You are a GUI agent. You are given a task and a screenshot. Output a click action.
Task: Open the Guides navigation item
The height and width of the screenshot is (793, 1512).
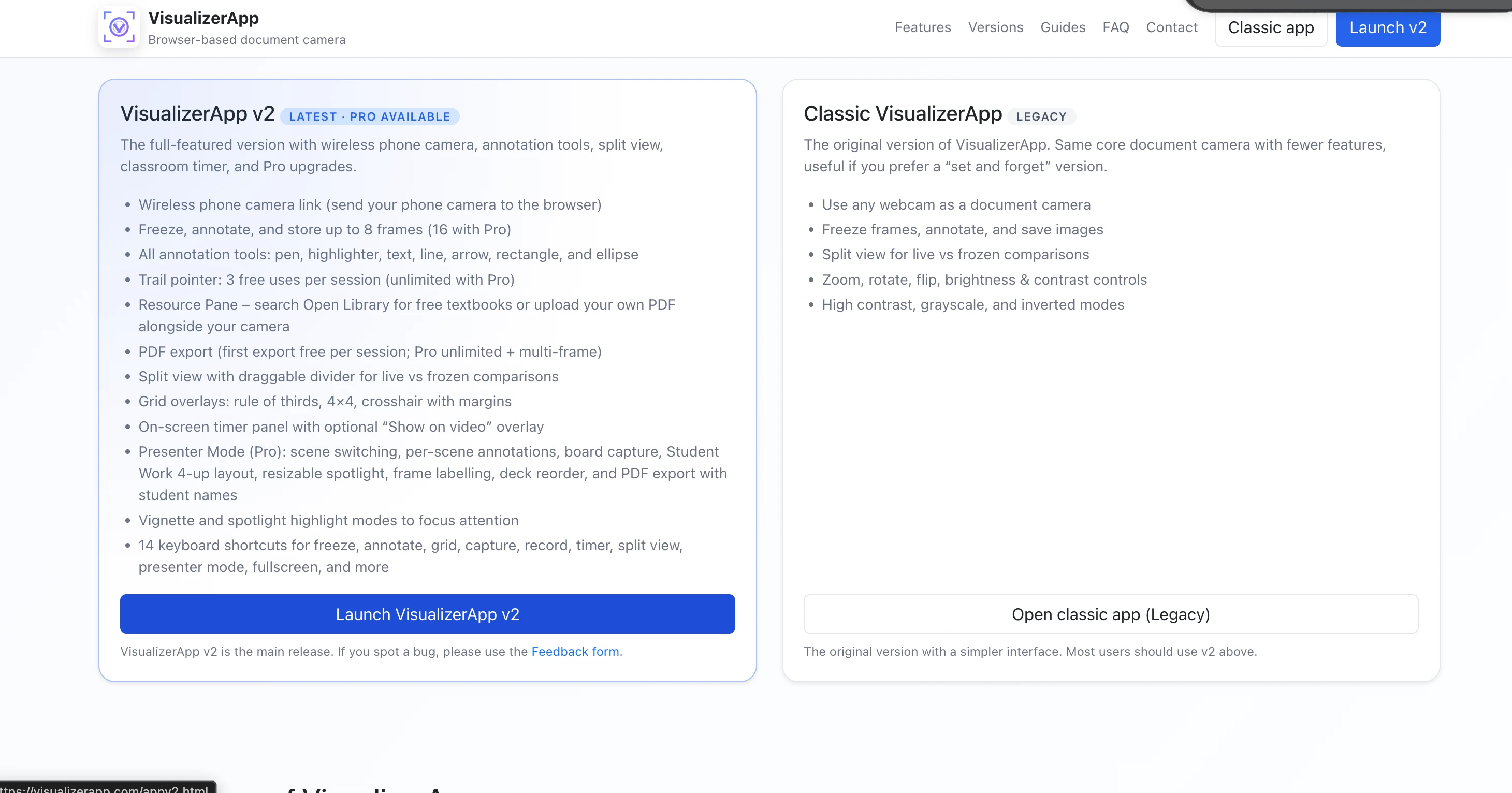1063,27
